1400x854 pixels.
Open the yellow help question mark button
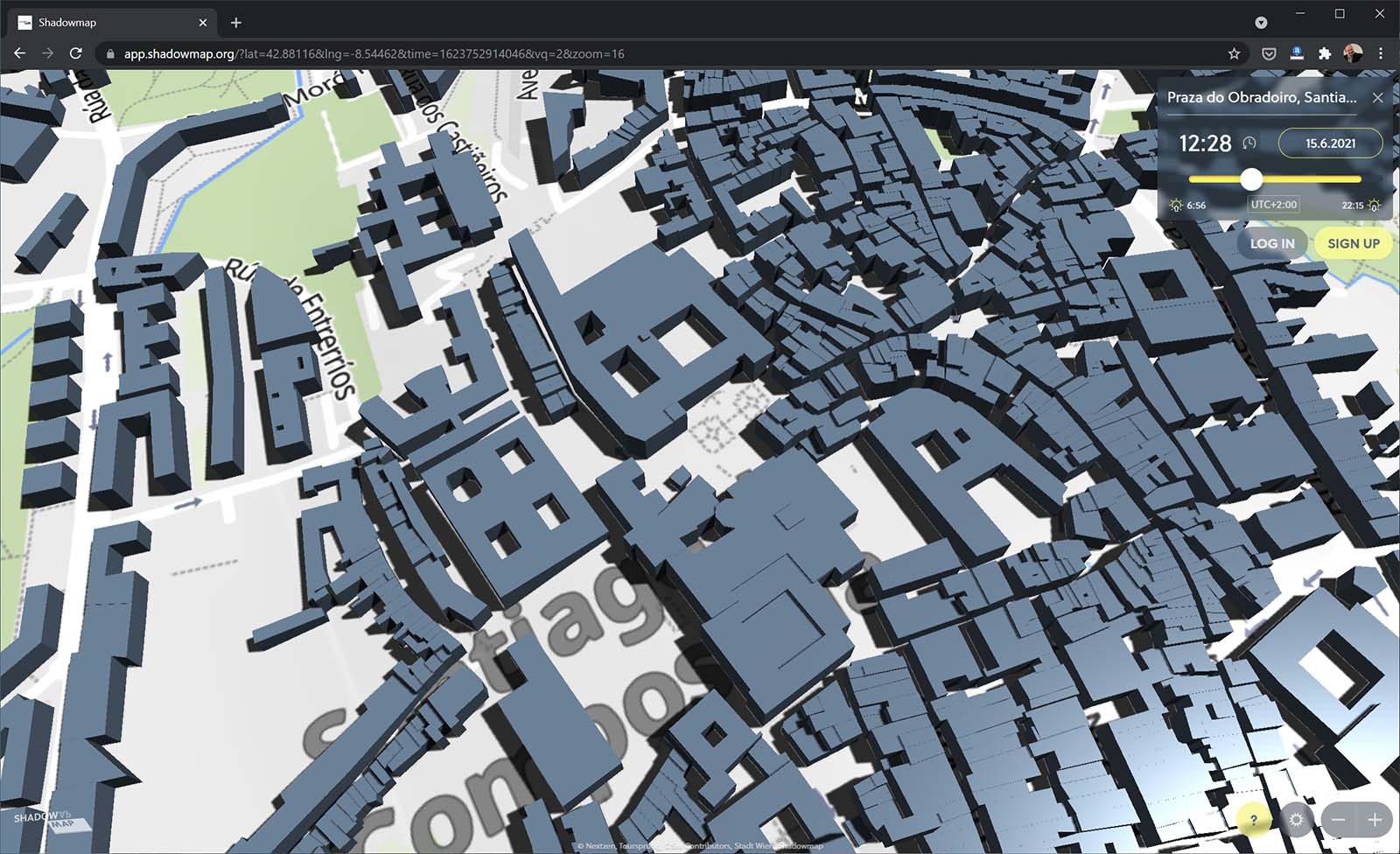point(1253,820)
